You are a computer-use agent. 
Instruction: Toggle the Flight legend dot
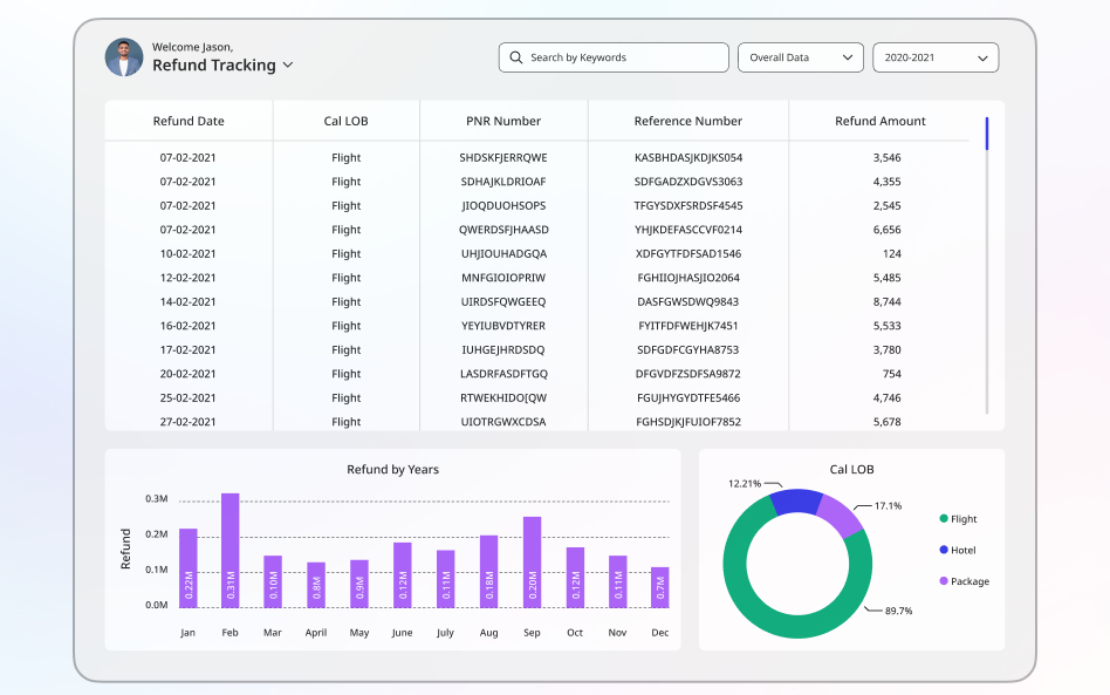[x=944, y=519]
